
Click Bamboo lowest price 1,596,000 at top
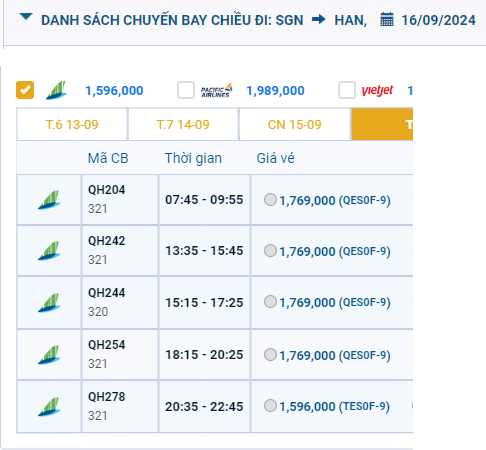click(x=114, y=91)
